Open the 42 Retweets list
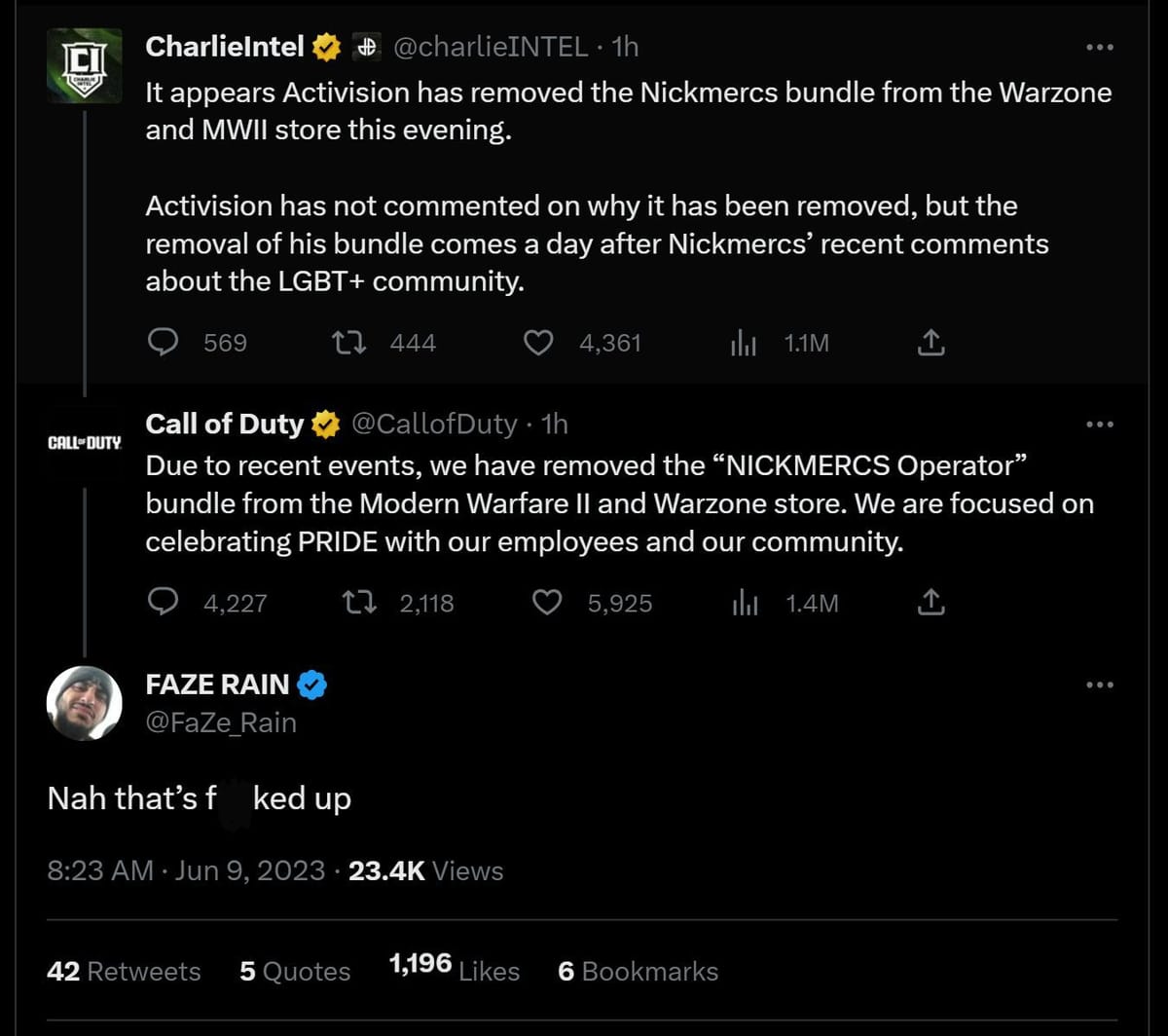The height and width of the screenshot is (1036, 1168). point(124,971)
